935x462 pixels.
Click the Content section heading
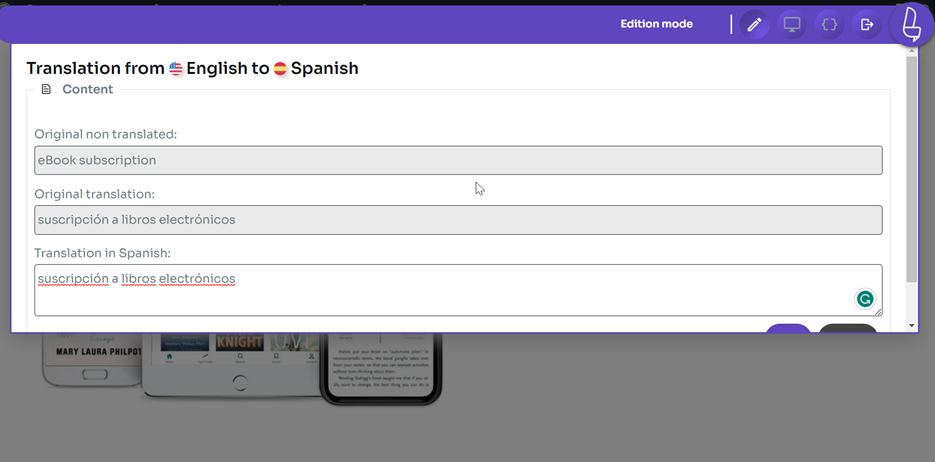88,89
